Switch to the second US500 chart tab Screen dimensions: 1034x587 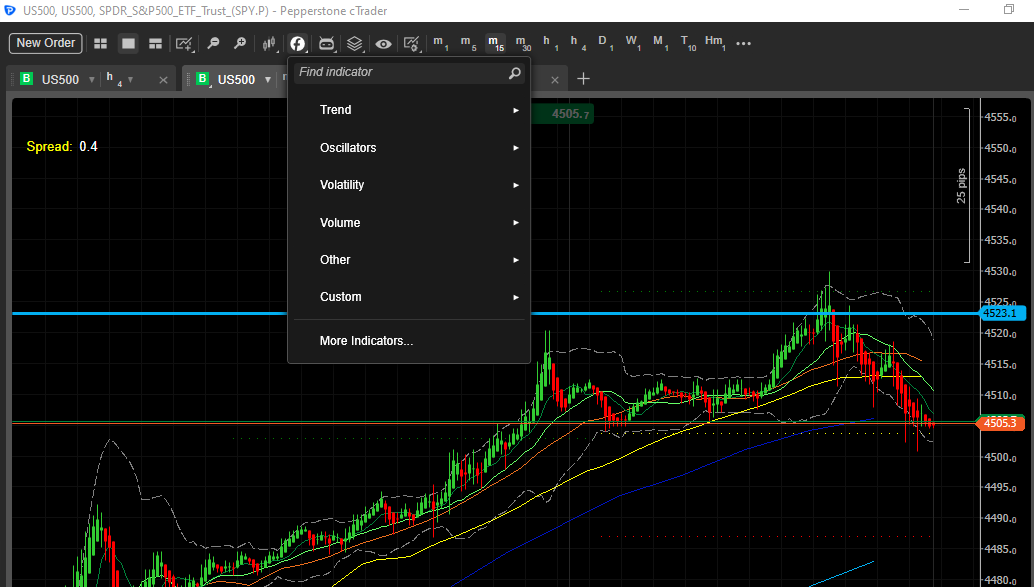coord(236,80)
